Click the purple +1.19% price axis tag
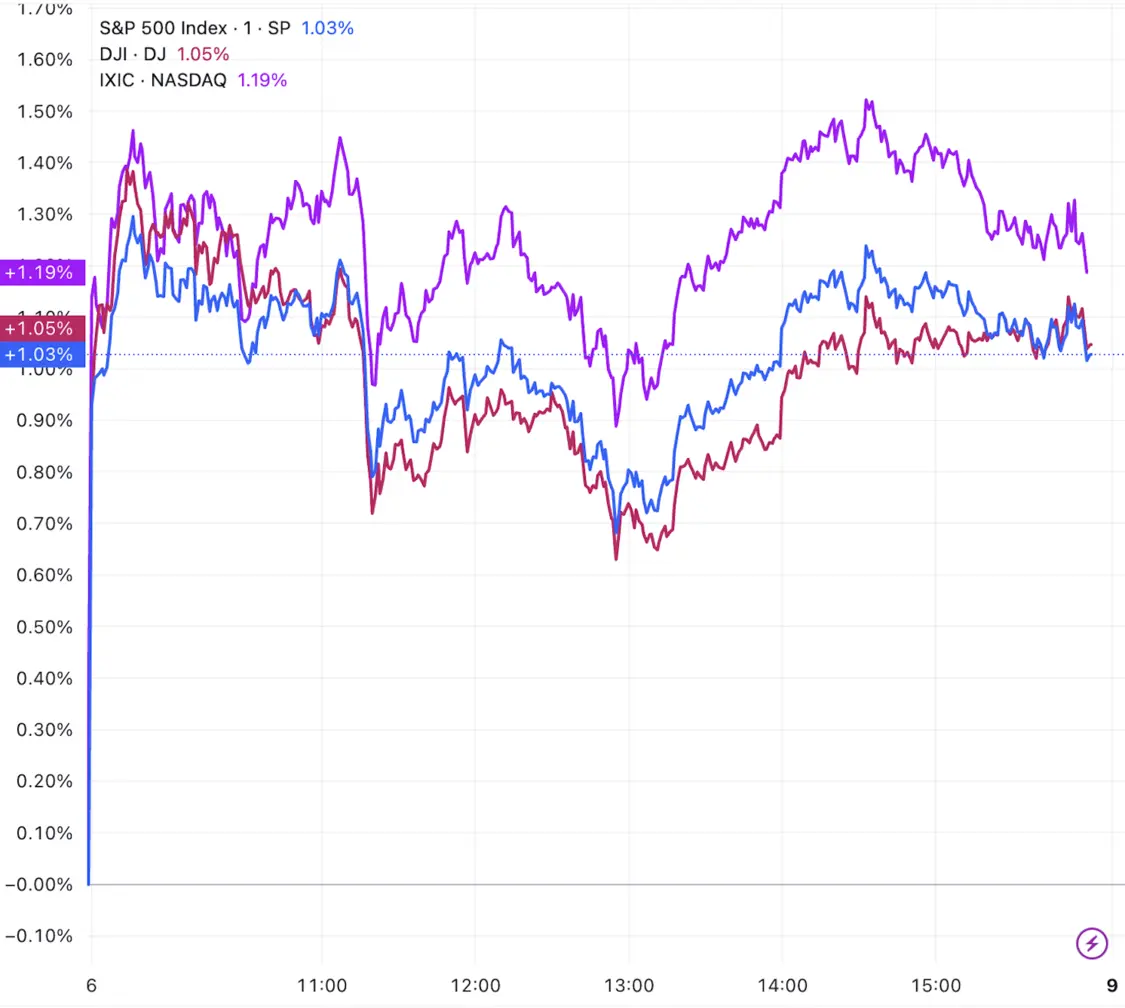 click(38, 272)
